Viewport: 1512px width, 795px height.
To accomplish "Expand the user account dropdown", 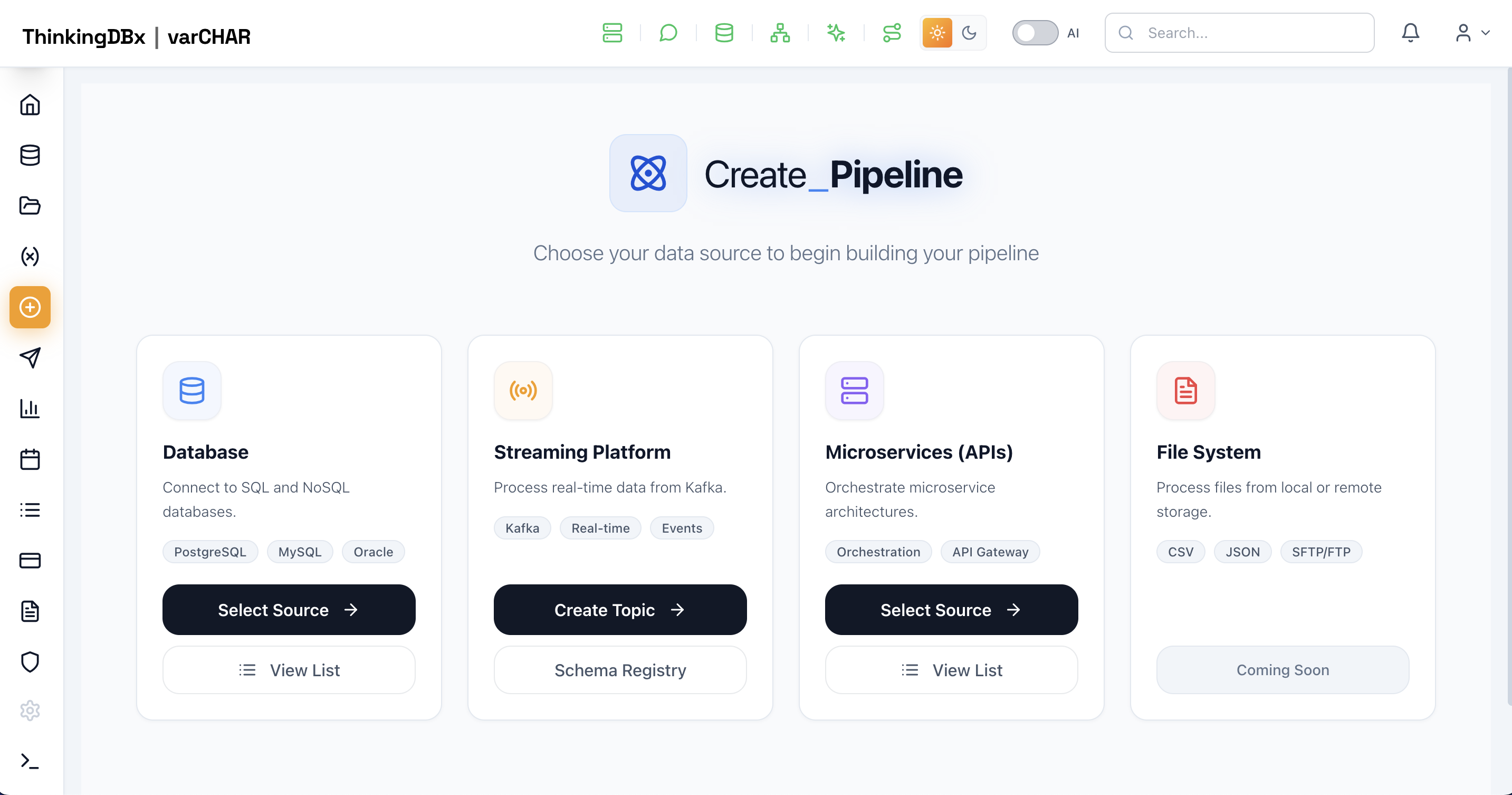I will pyautogui.click(x=1472, y=33).
